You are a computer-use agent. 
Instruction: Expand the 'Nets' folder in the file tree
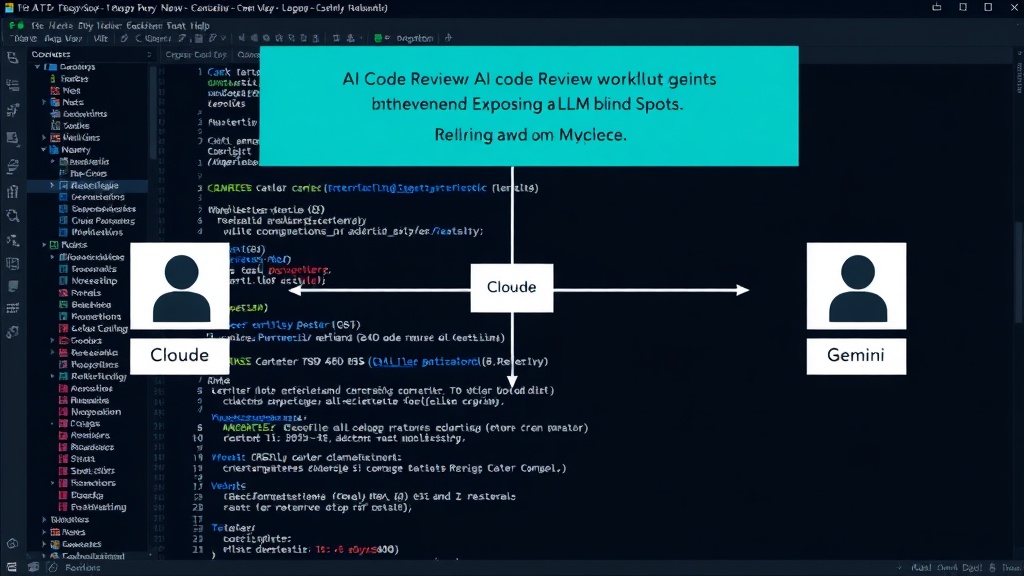[44, 103]
